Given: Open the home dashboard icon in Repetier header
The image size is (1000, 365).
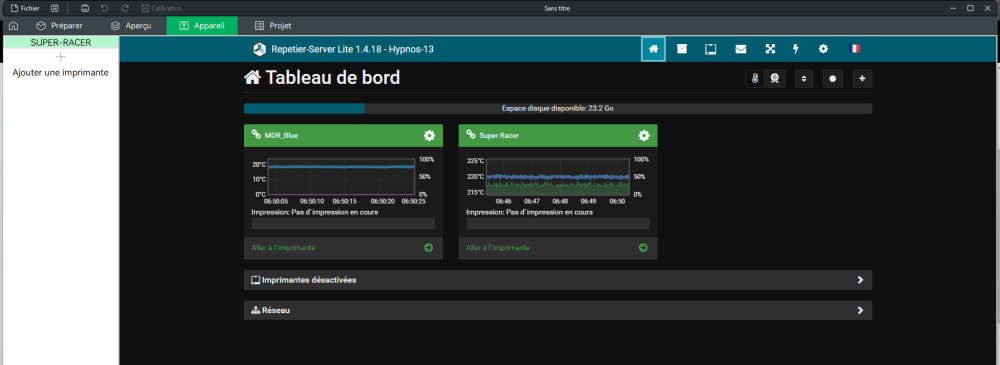Looking at the screenshot, I should (x=653, y=49).
